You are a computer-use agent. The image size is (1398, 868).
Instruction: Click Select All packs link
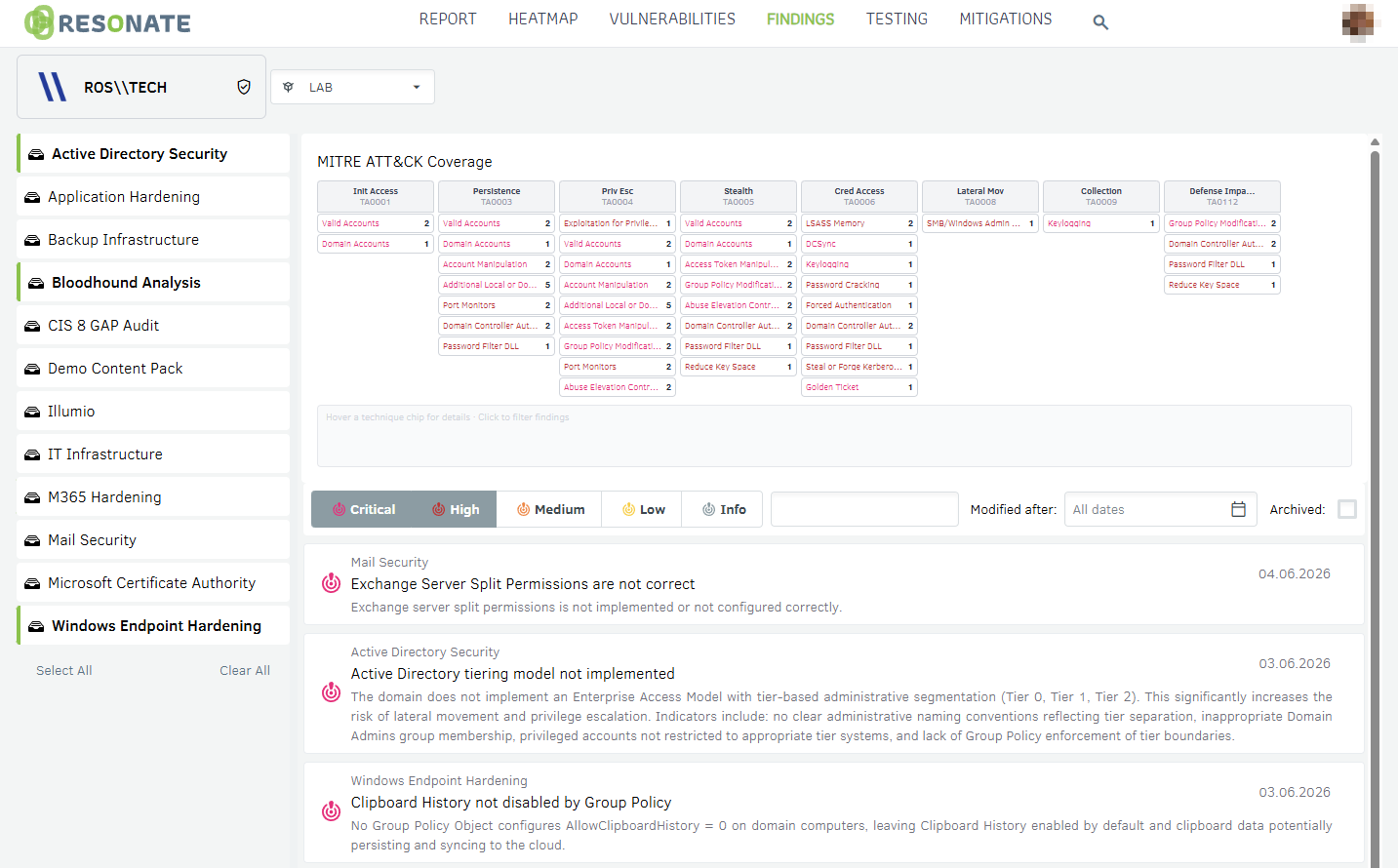point(64,670)
